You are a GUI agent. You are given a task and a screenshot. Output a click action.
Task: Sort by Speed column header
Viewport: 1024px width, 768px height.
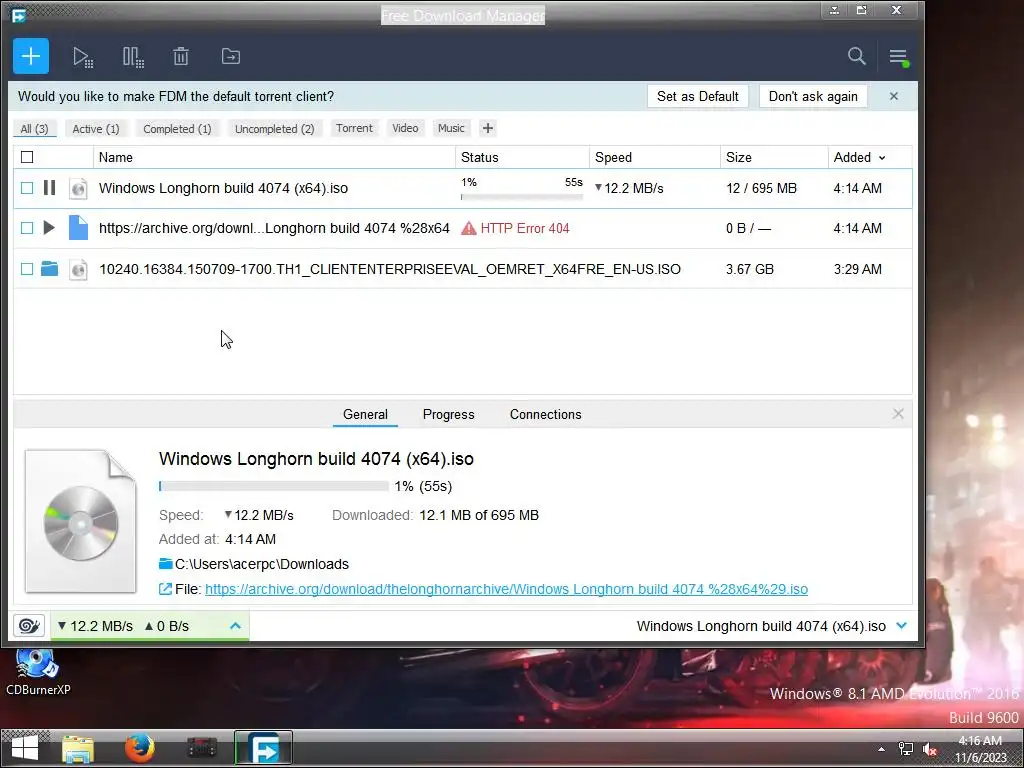(655, 157)
